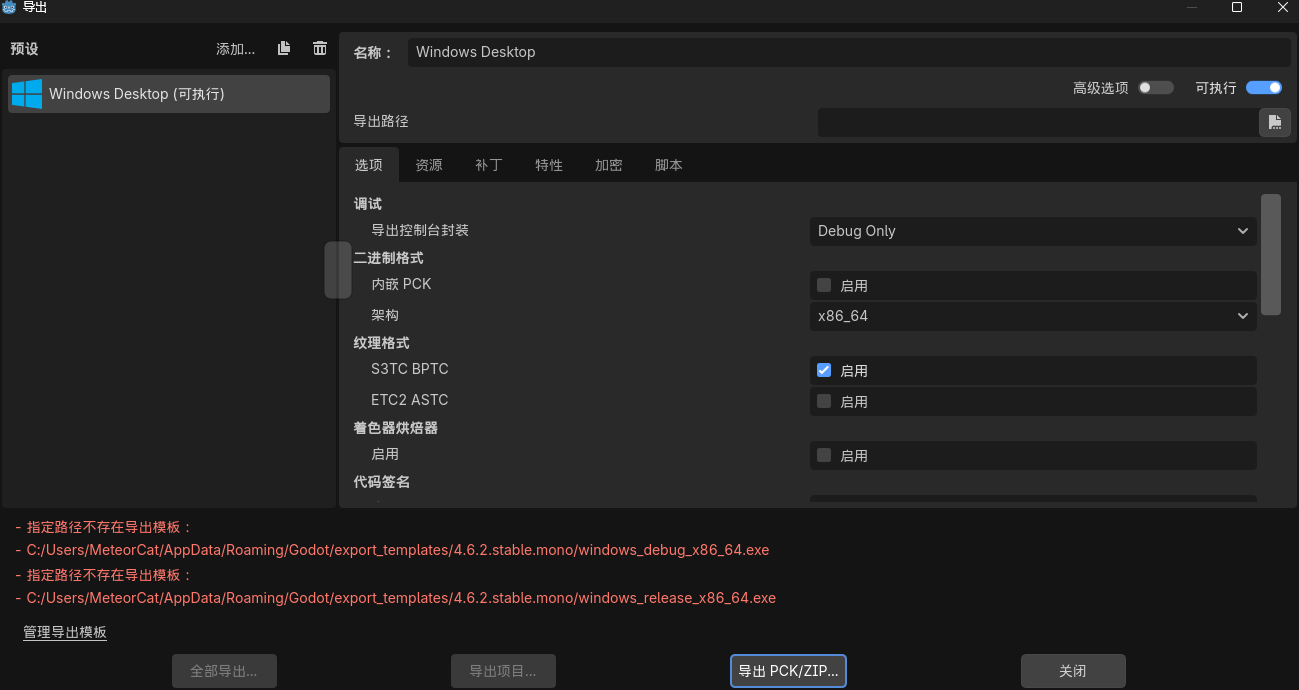This screenshot has height=690, width=1299.
Task: Click the 预设 label
Action: click(x=24, y=49)
